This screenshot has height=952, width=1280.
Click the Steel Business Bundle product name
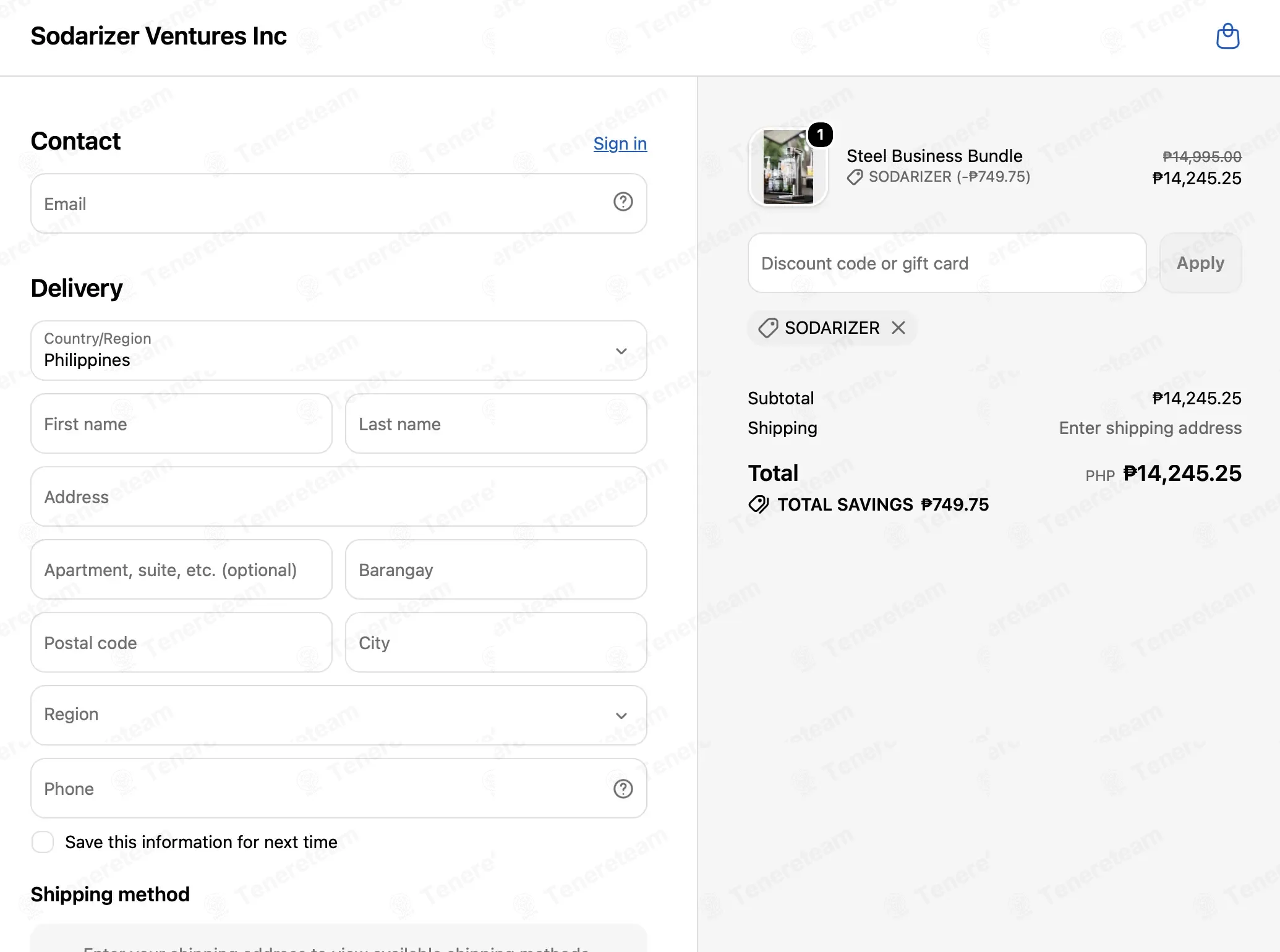[x=934, y=156]
